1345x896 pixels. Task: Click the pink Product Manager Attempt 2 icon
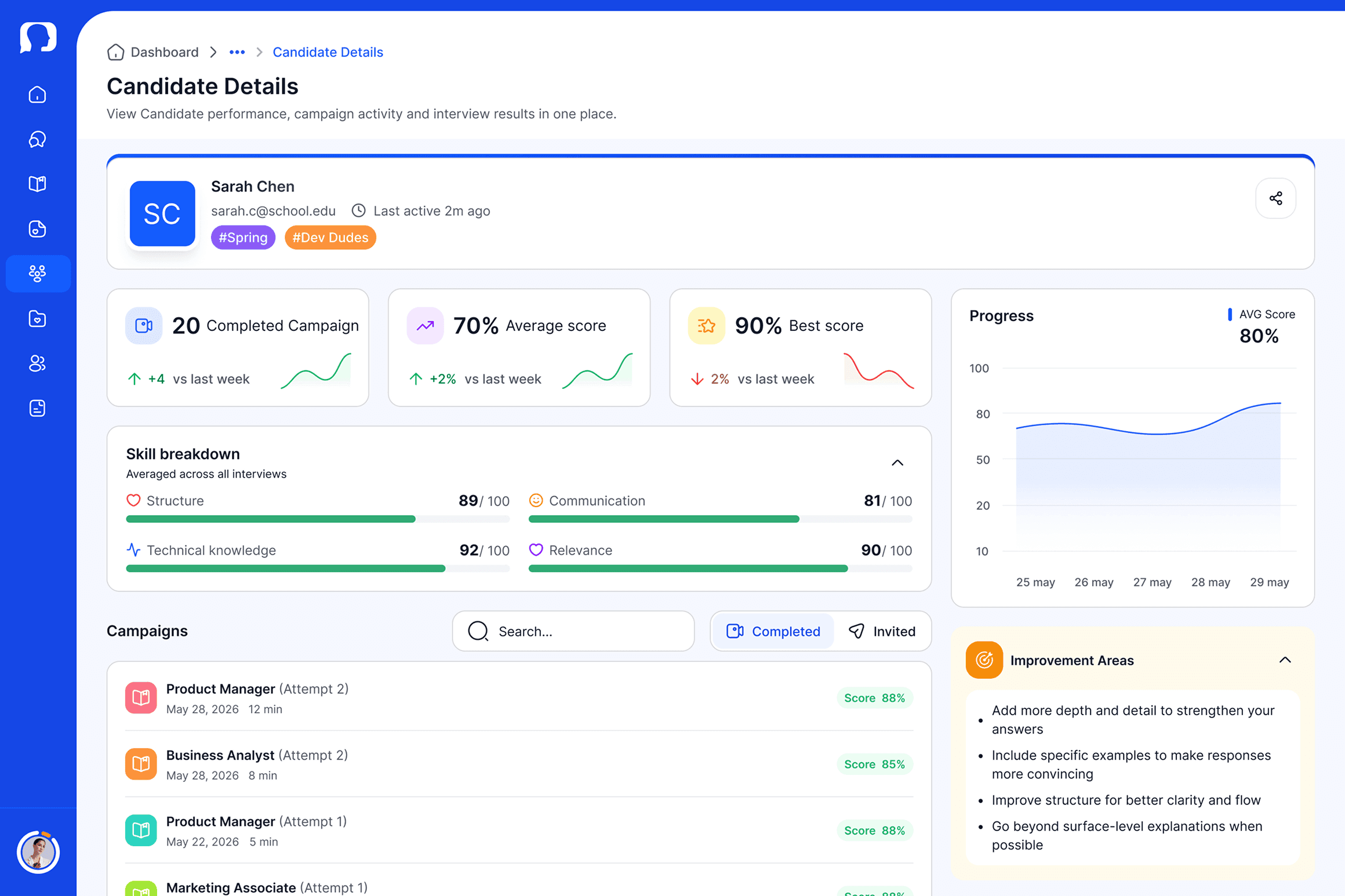141,698
